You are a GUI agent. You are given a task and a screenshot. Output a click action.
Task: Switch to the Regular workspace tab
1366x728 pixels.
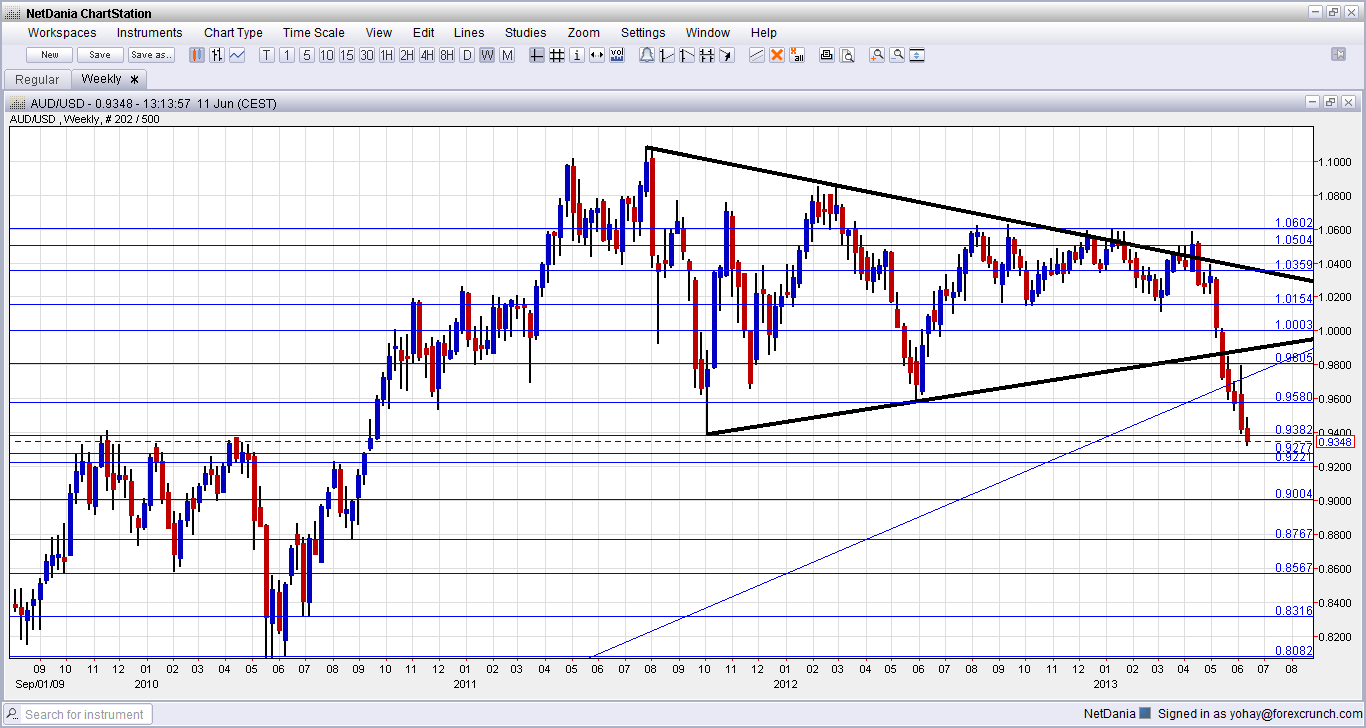pos(38,79)
